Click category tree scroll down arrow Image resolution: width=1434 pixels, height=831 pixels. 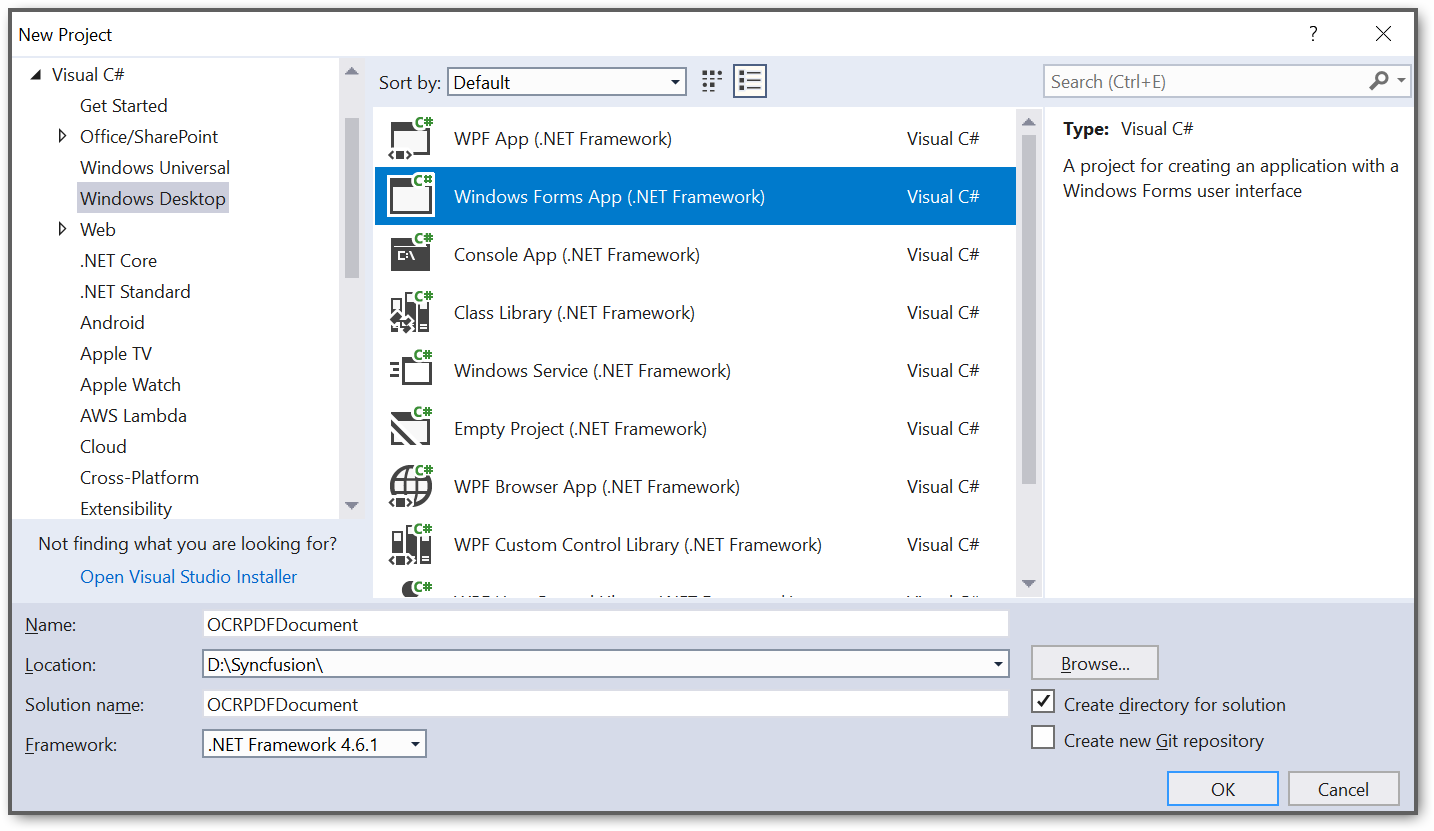point(351,505)
